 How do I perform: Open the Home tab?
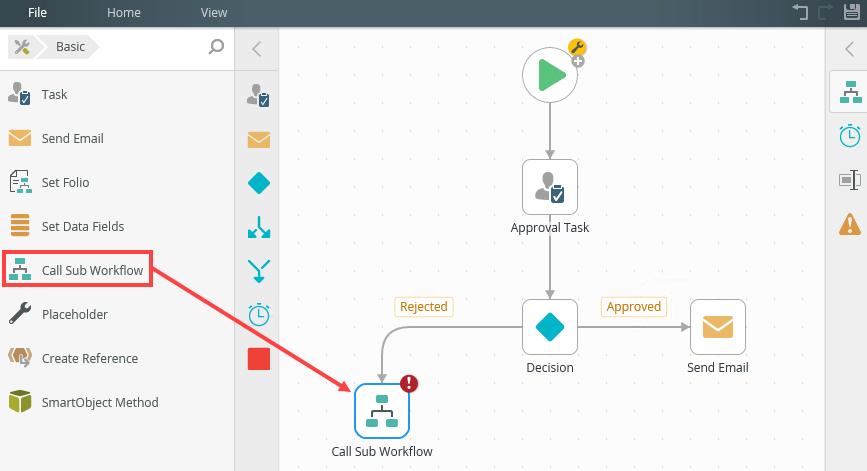pyautogui.click(x=123, y=13)
